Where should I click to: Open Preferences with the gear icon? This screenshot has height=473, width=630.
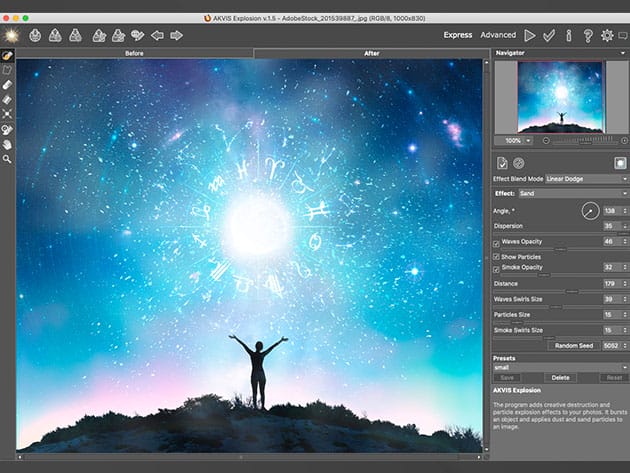607,35
